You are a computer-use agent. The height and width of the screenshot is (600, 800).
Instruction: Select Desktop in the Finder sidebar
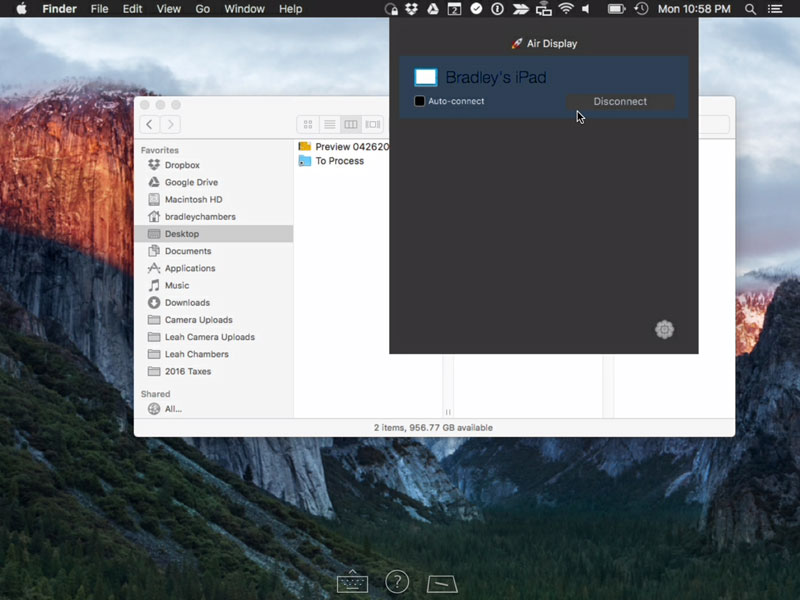[x=214, y=234]
